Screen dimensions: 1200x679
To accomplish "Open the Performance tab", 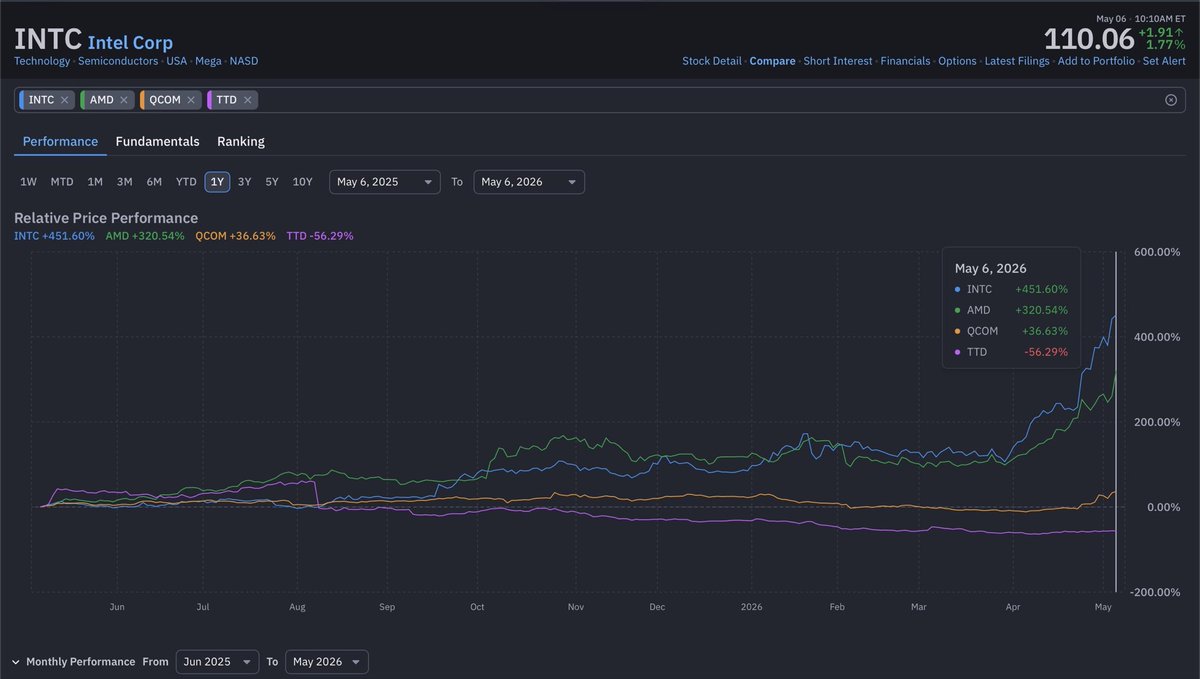I will (60, 142).
